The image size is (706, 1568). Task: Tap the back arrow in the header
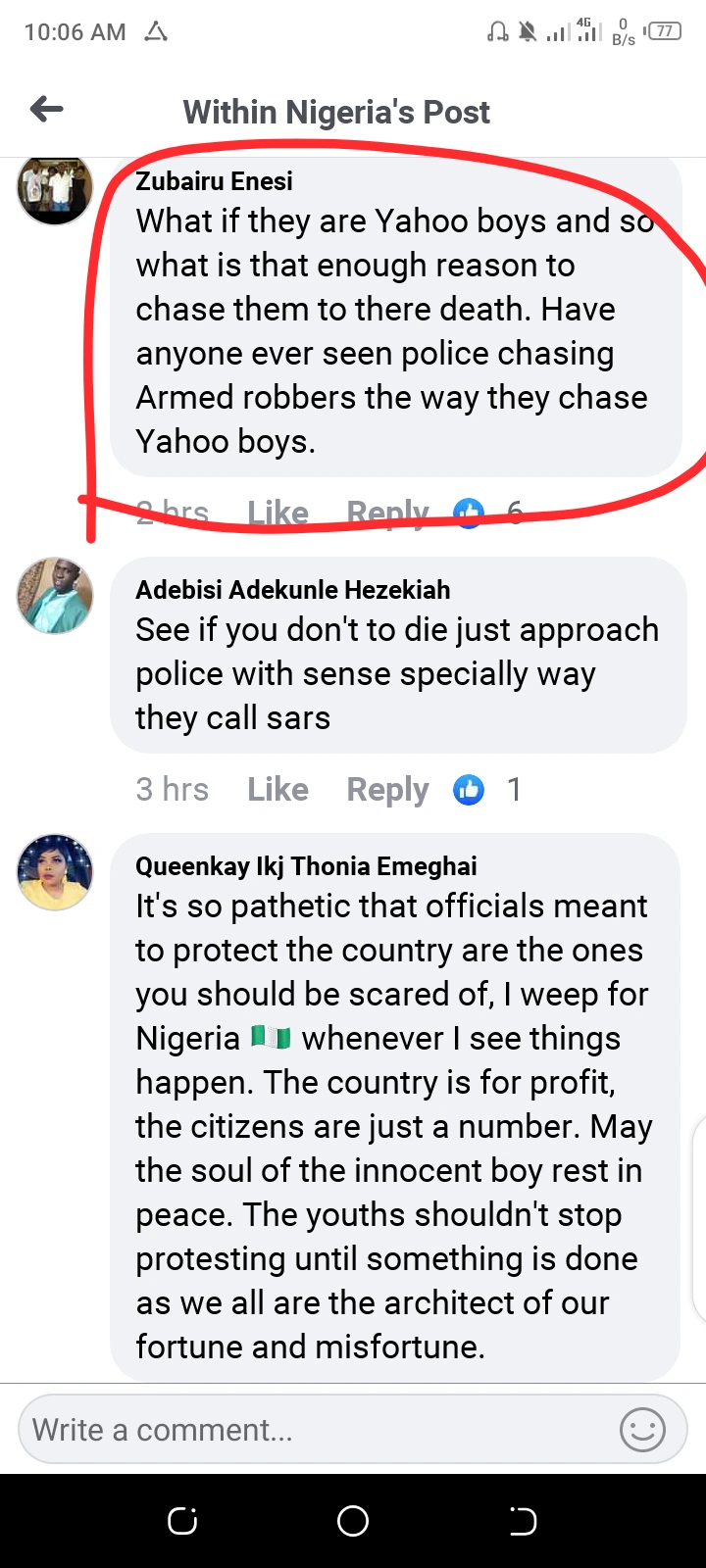pyautogui.click(x=46, y=110)
